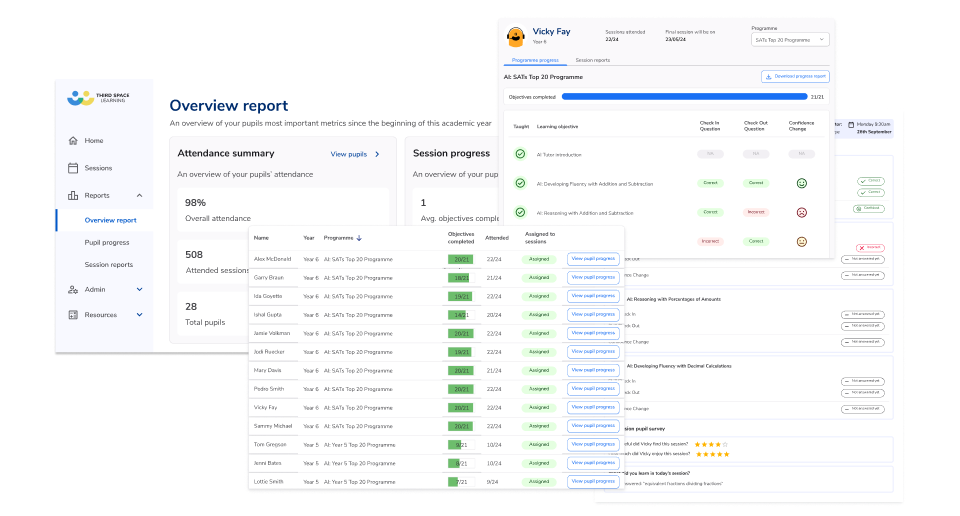
Task: Click the Home house icon in sidebar
Action: (73, 141)
